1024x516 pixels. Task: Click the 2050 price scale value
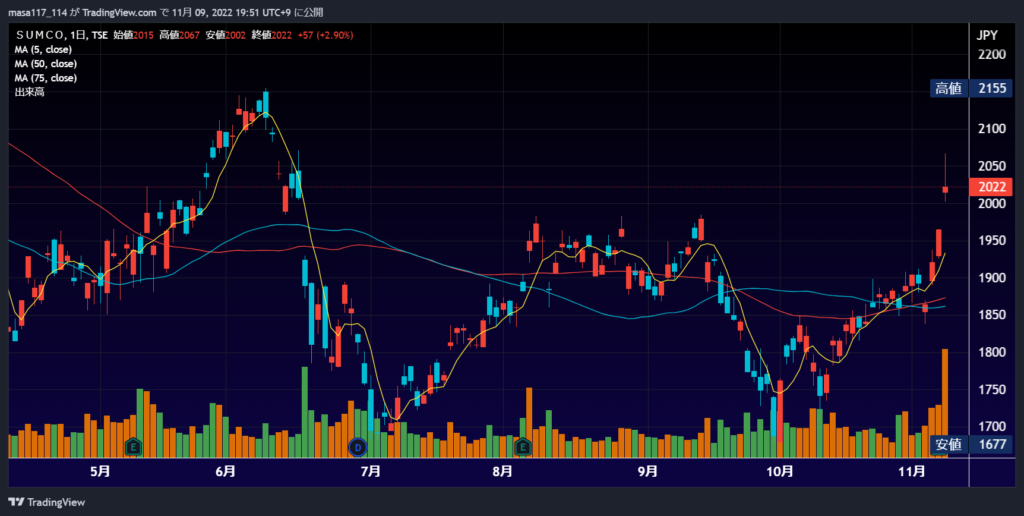[991, 166]
